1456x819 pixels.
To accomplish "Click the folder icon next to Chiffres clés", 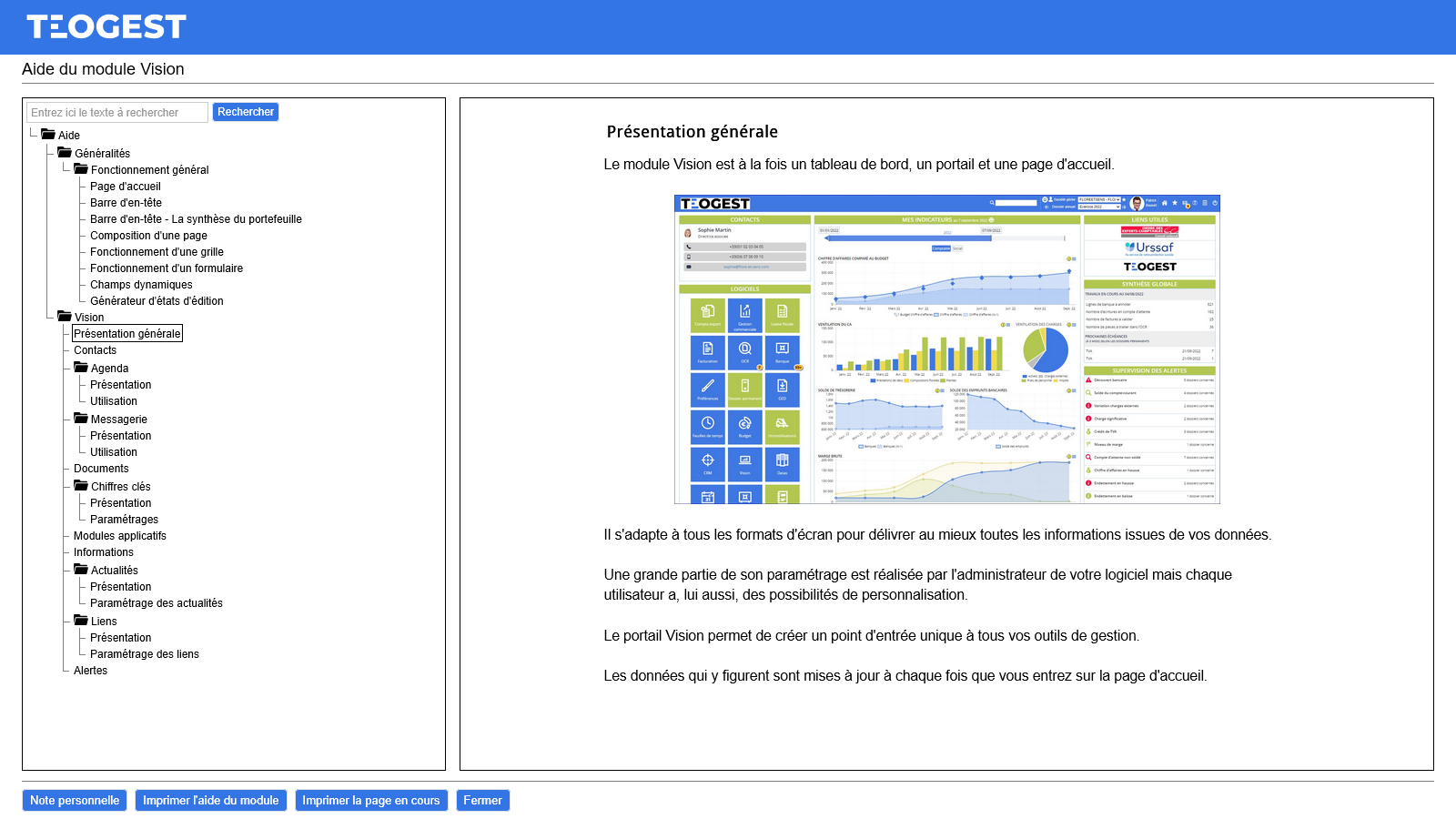I will coord(81,486).
